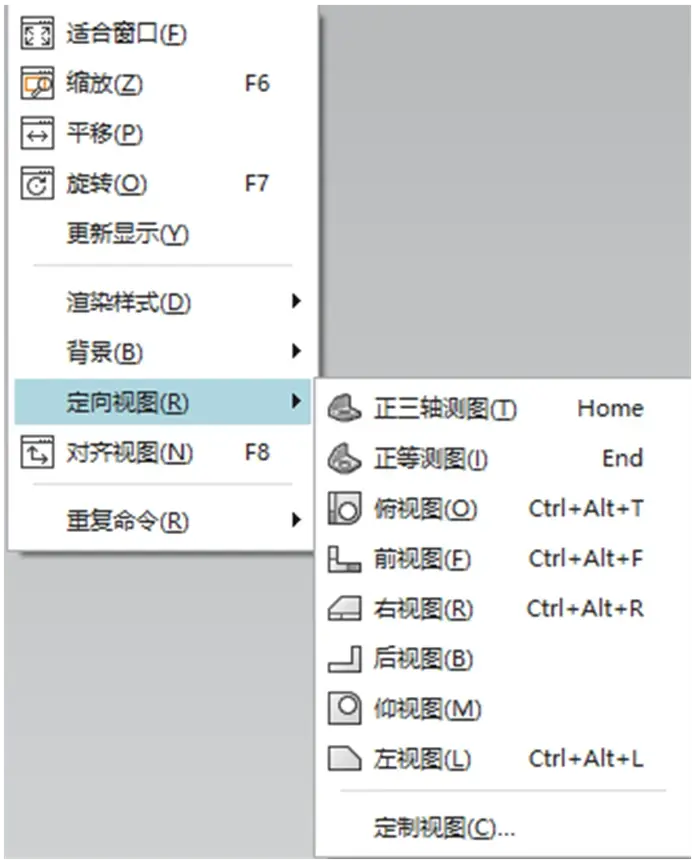
Task: Select the top view (俯视图) icon
Action: 344,508
